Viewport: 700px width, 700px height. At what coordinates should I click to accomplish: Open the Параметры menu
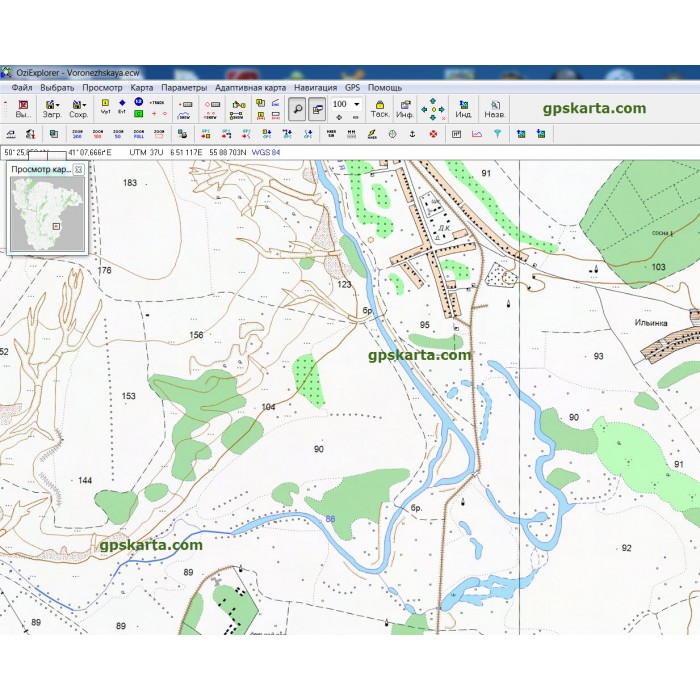pos(184,88)
